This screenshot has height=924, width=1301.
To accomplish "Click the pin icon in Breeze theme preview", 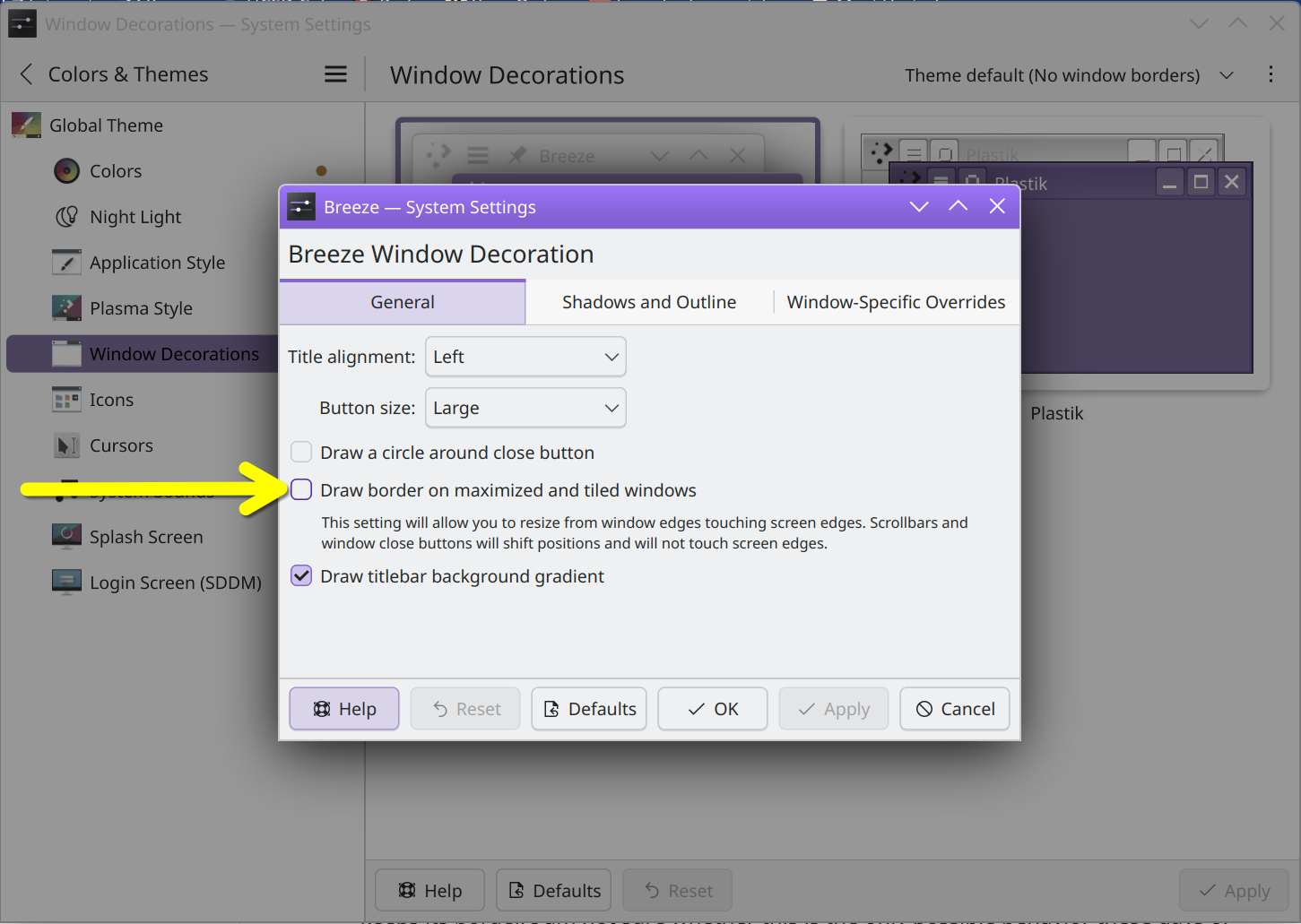I will 517,155.
